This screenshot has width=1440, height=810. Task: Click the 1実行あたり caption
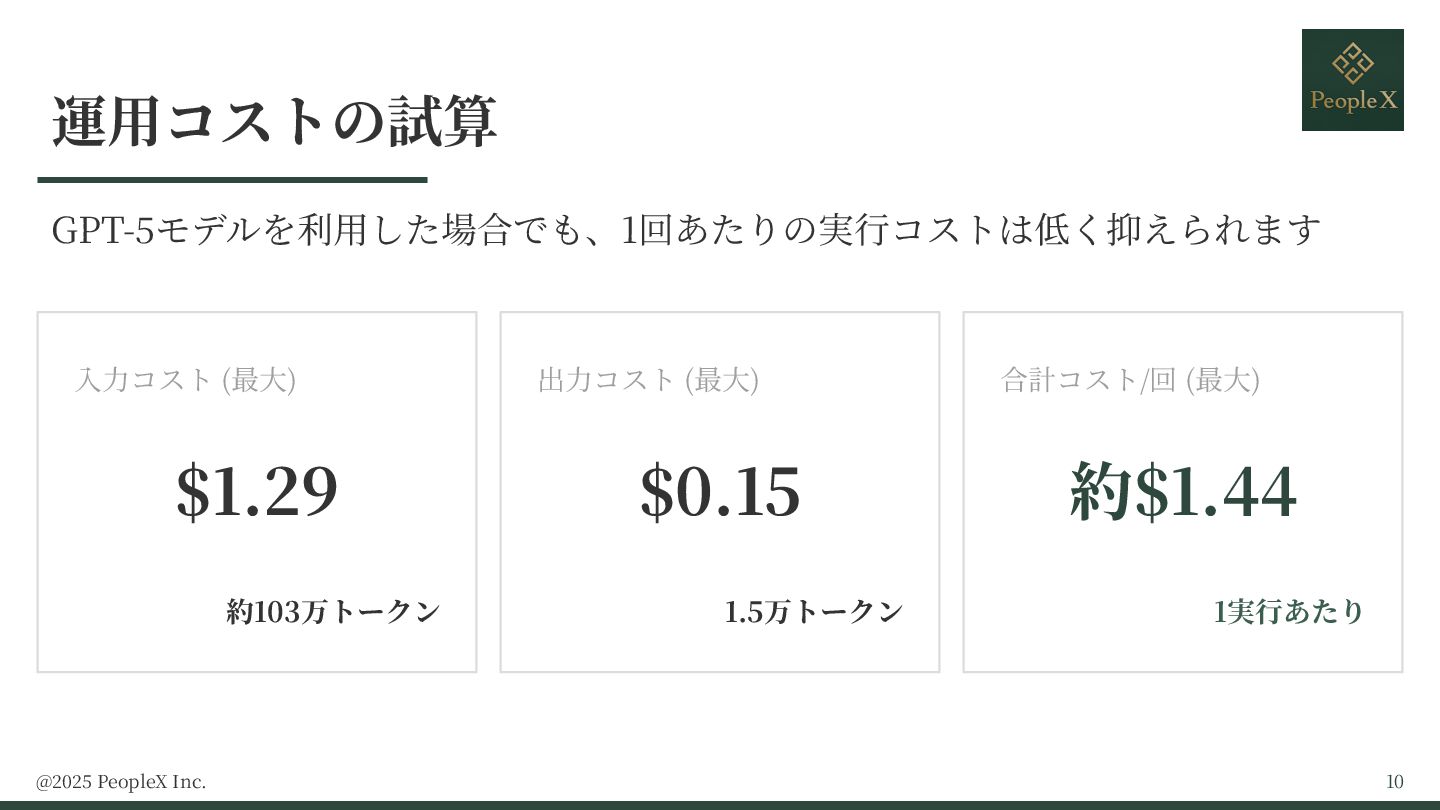click(1288, 612)
